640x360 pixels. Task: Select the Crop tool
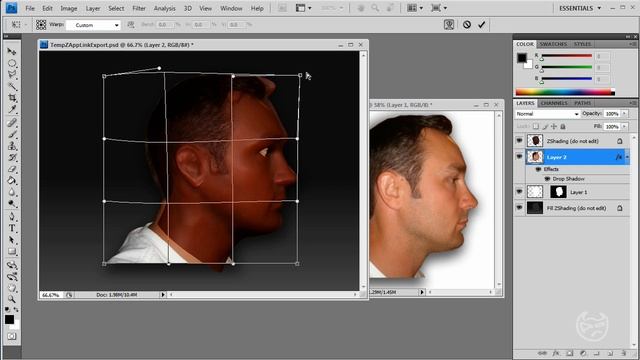click(11, 98)
